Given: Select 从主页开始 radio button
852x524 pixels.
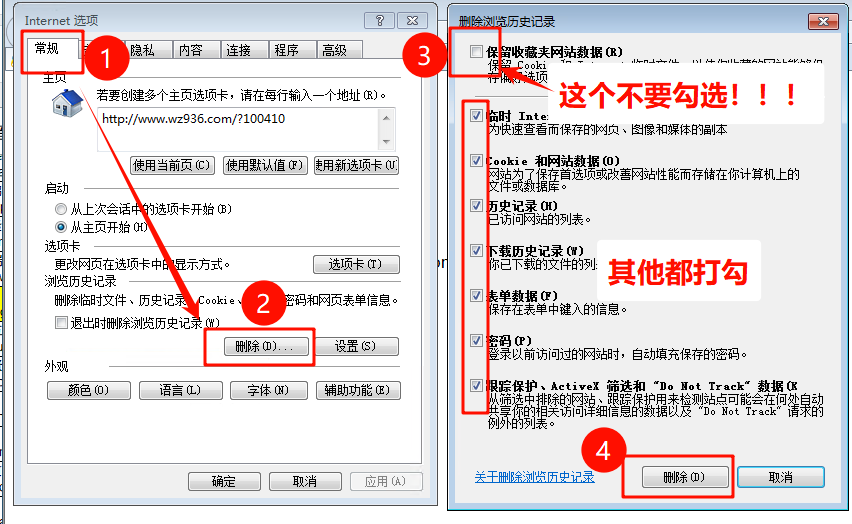Looking at the screenshot, I should 62,227.
